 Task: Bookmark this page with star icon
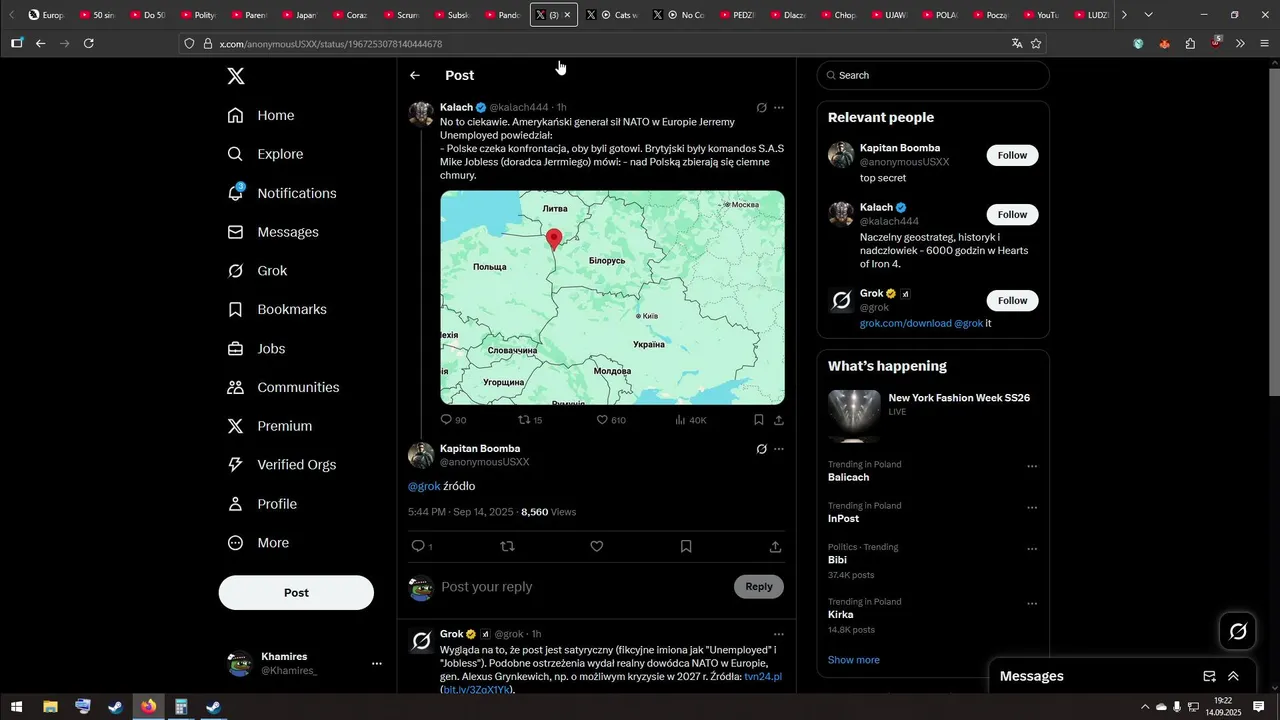click(1036, 44)
